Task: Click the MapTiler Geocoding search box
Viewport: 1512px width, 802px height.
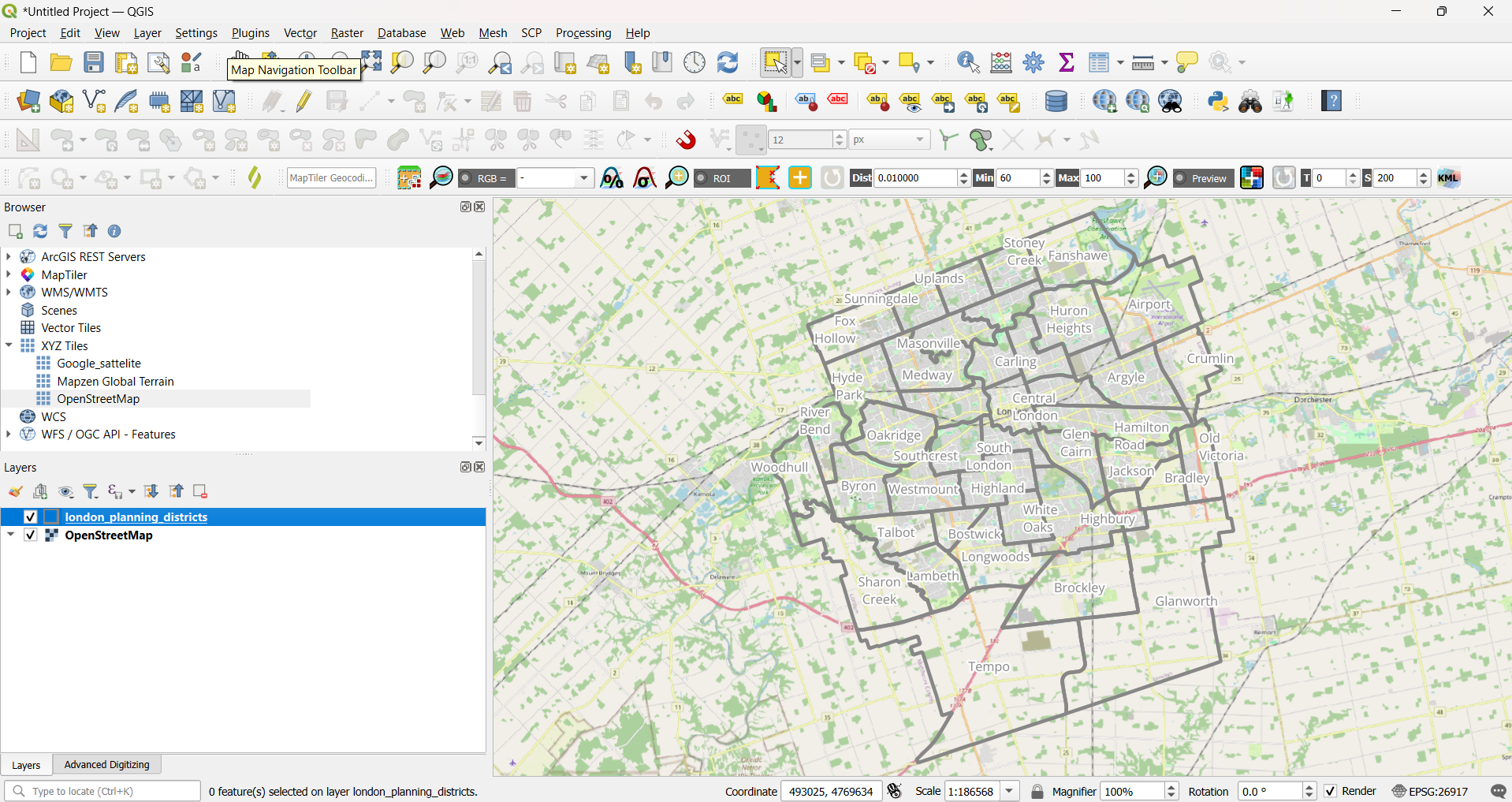Action: coord(331,178)
